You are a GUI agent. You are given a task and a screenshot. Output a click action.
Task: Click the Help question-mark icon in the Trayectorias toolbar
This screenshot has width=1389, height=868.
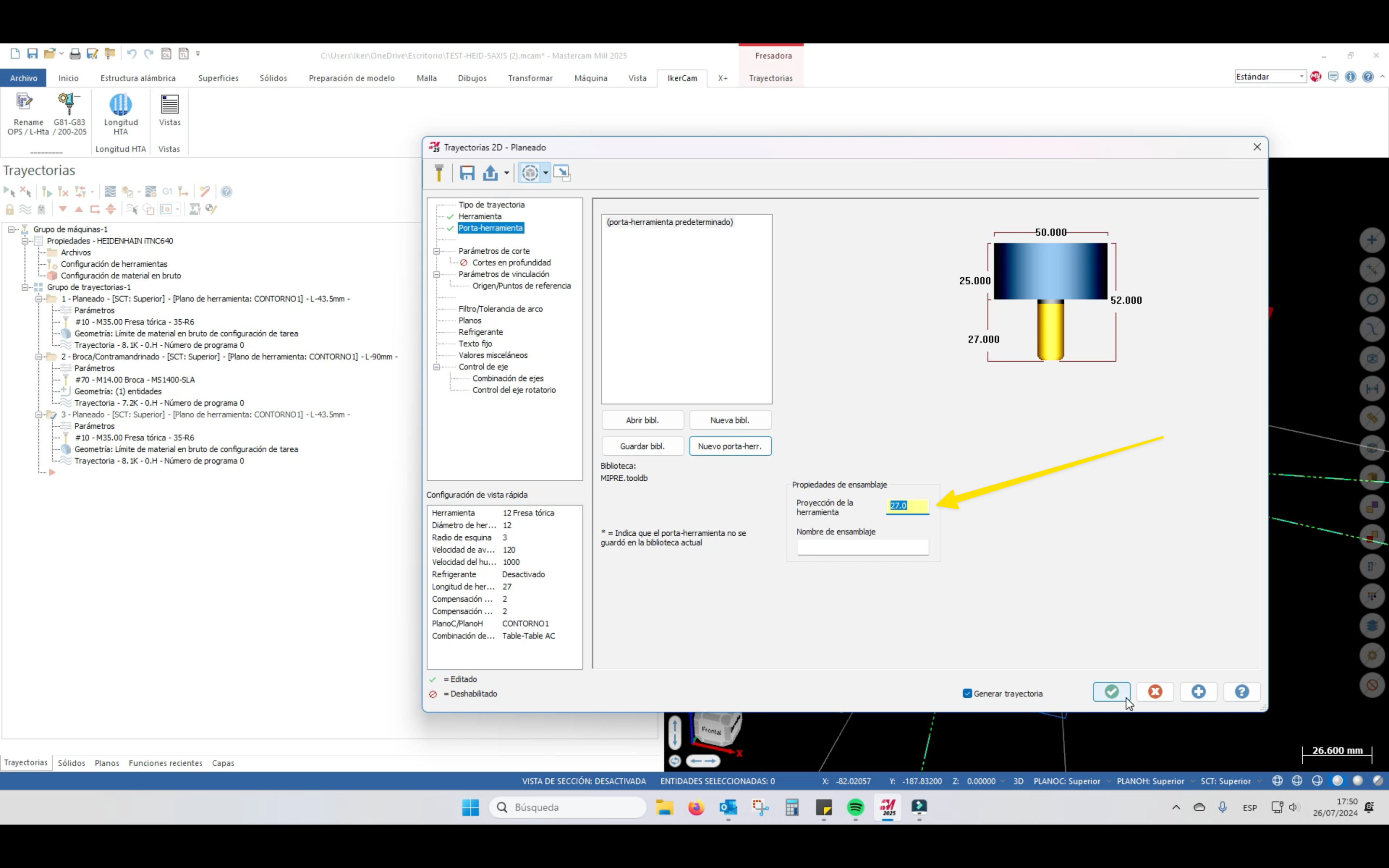tap(227, 191)
